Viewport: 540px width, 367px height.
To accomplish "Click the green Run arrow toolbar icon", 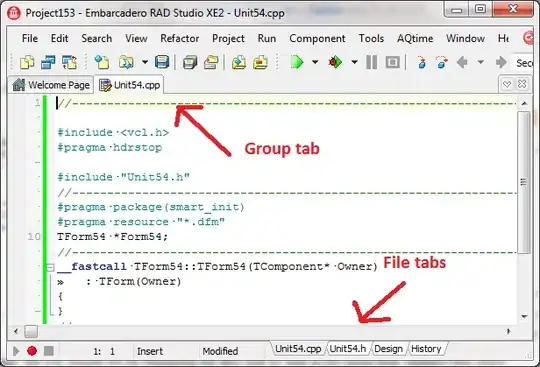I will click(x=297, y=62).
